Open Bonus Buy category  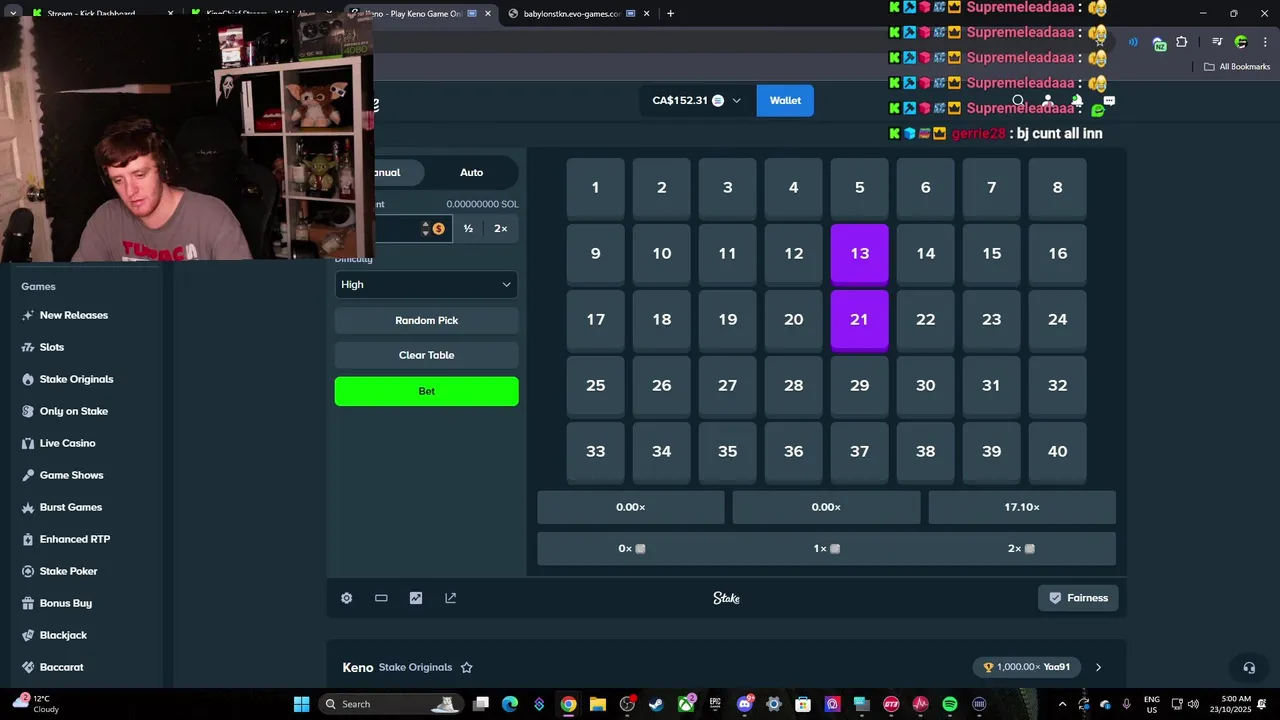click(x=57, y=603)
